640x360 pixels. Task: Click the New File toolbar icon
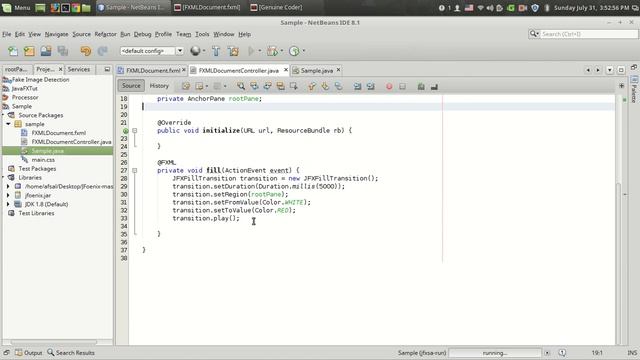click(x=13, y=51)
